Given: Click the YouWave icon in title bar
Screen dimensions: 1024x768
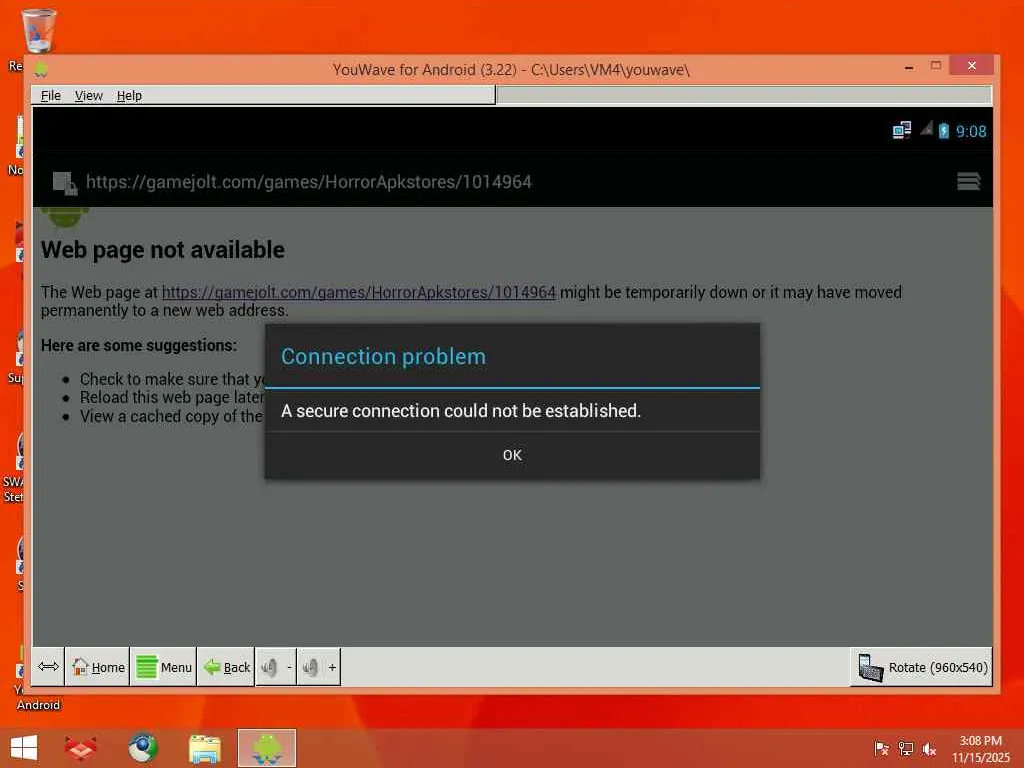Looking at the screenshot, I should pos(41,69).
